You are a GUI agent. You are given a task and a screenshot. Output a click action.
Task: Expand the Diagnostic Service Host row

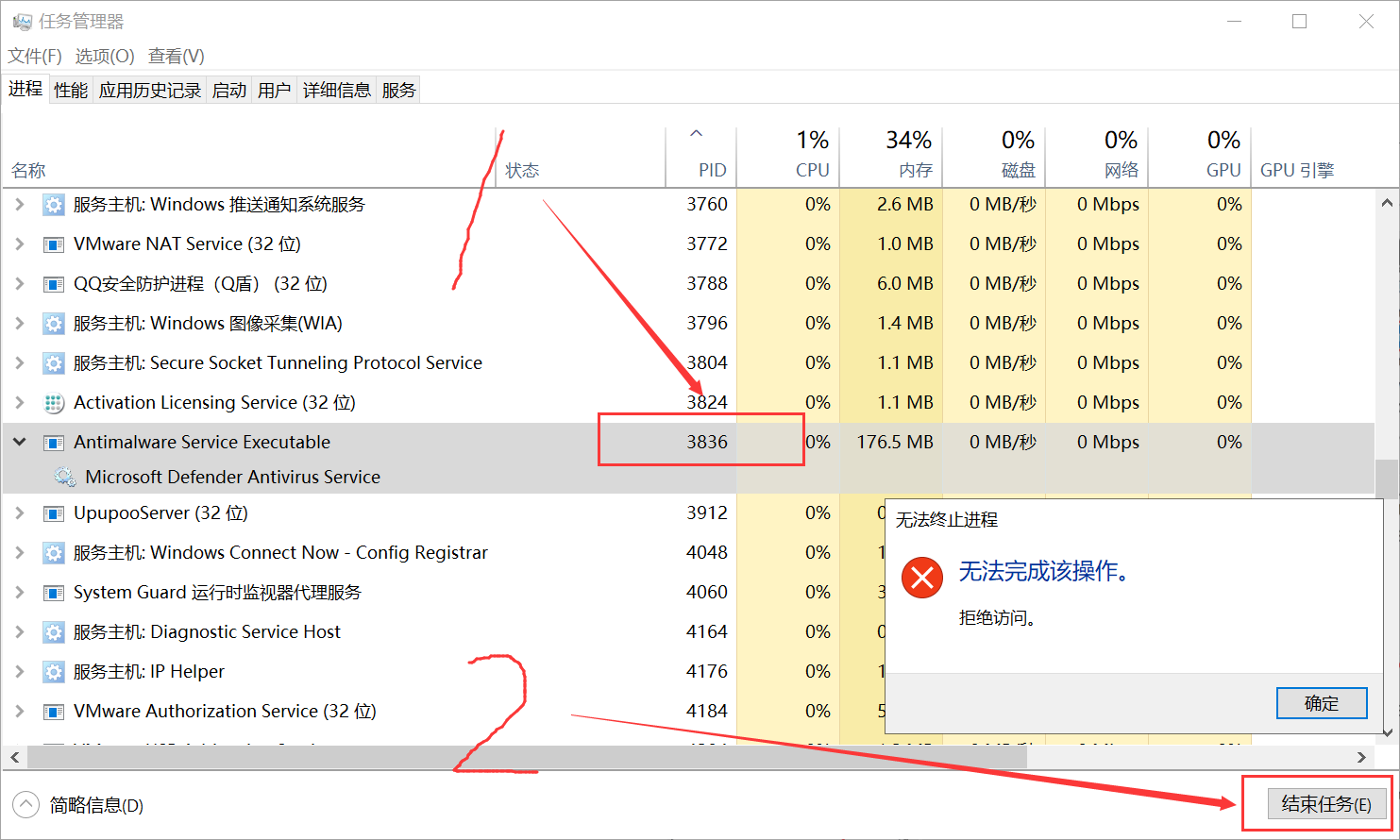pyautogui.click(x=19, y=632)
